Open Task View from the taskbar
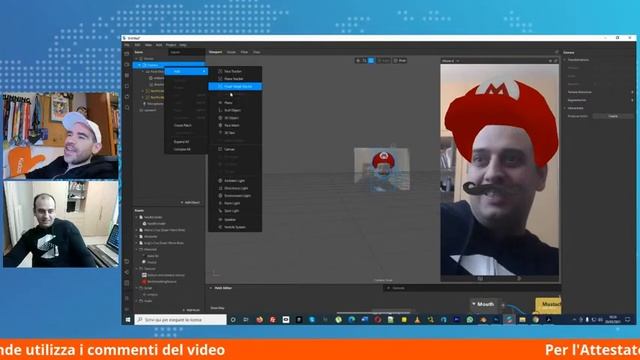 coord(246,320)
